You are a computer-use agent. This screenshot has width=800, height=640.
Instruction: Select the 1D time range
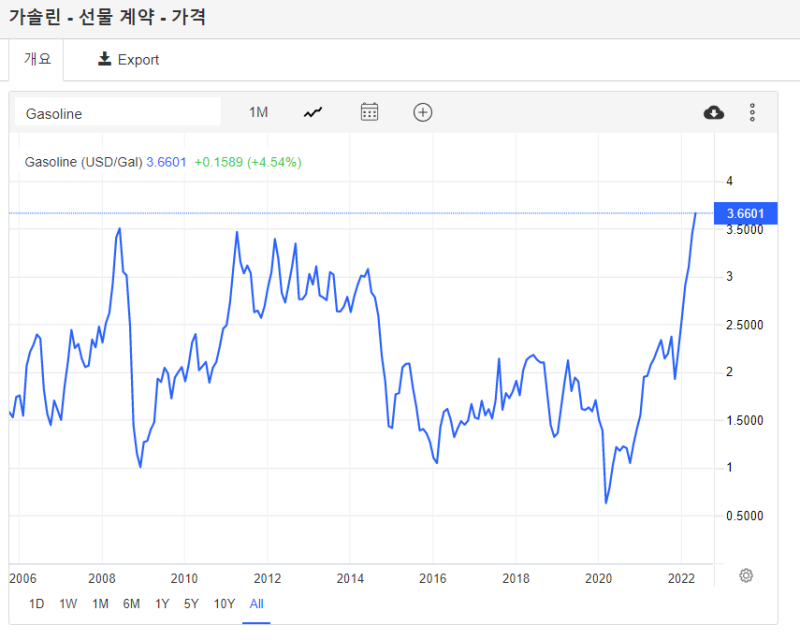click(x=36, y=604)
